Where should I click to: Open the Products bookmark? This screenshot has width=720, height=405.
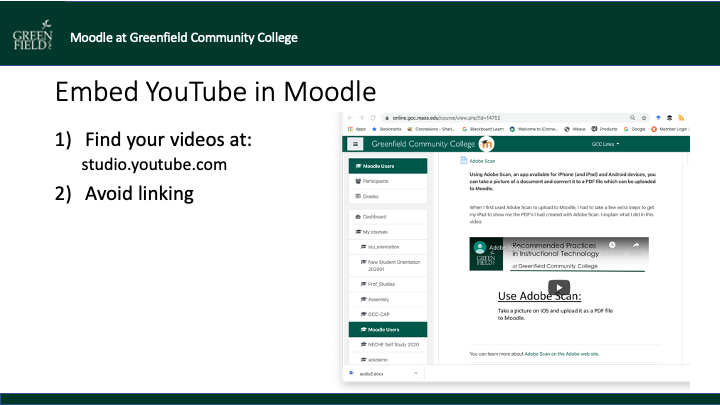click(x=604, y=129)
